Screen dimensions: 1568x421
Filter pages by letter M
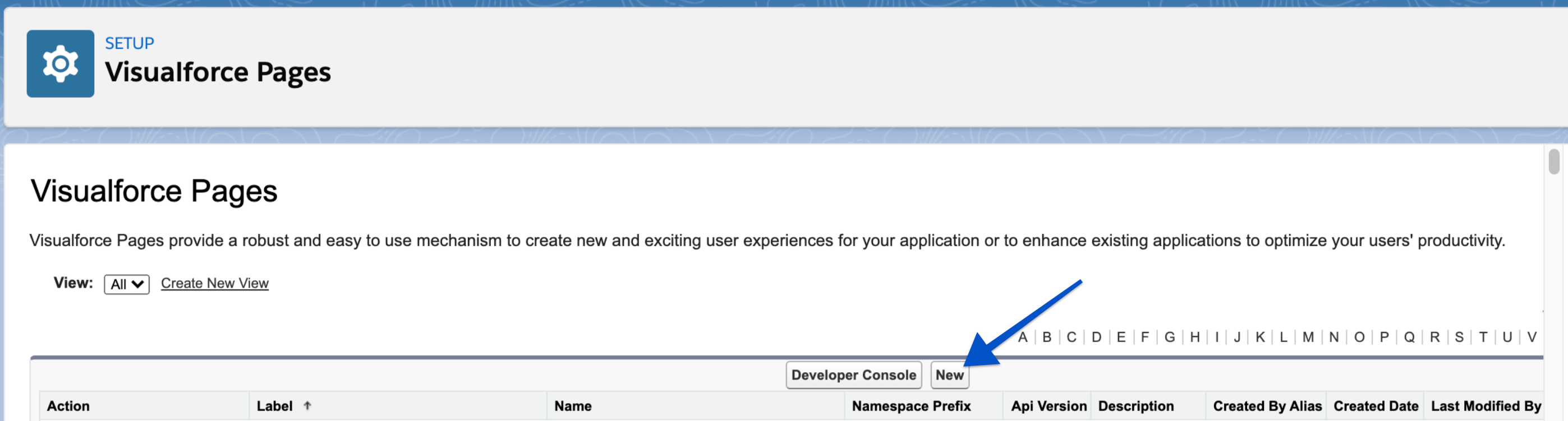point(1308,337)
